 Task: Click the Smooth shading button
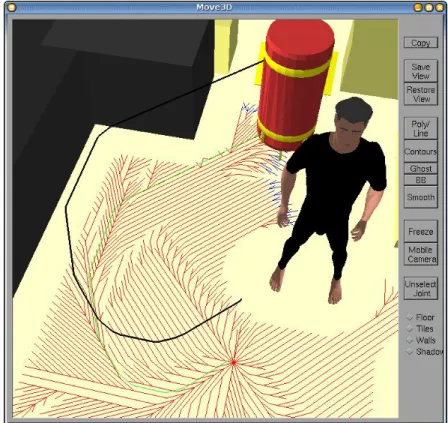[x=421, y=197]
